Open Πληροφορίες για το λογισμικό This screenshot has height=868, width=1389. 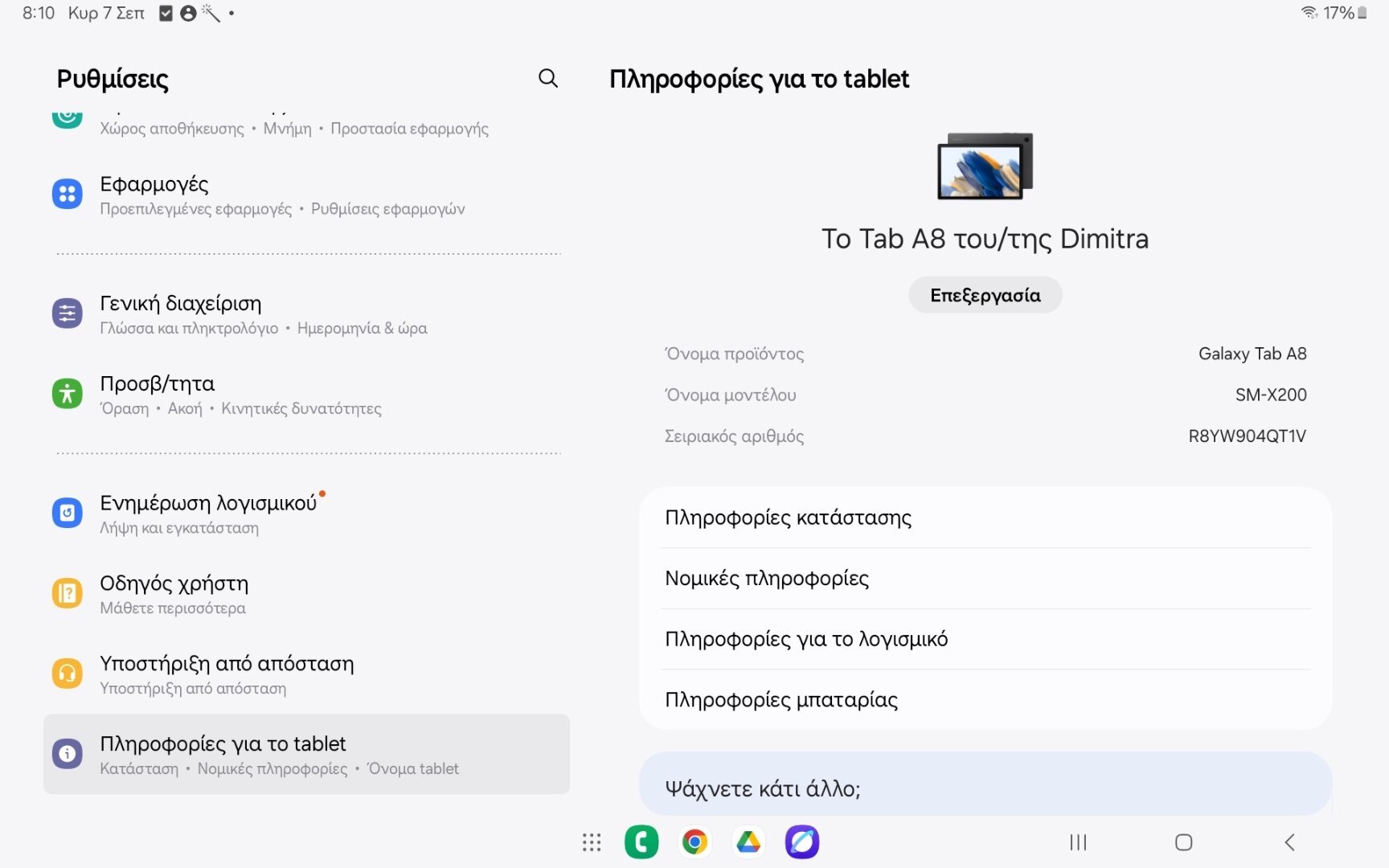click(x=985, y=639)
